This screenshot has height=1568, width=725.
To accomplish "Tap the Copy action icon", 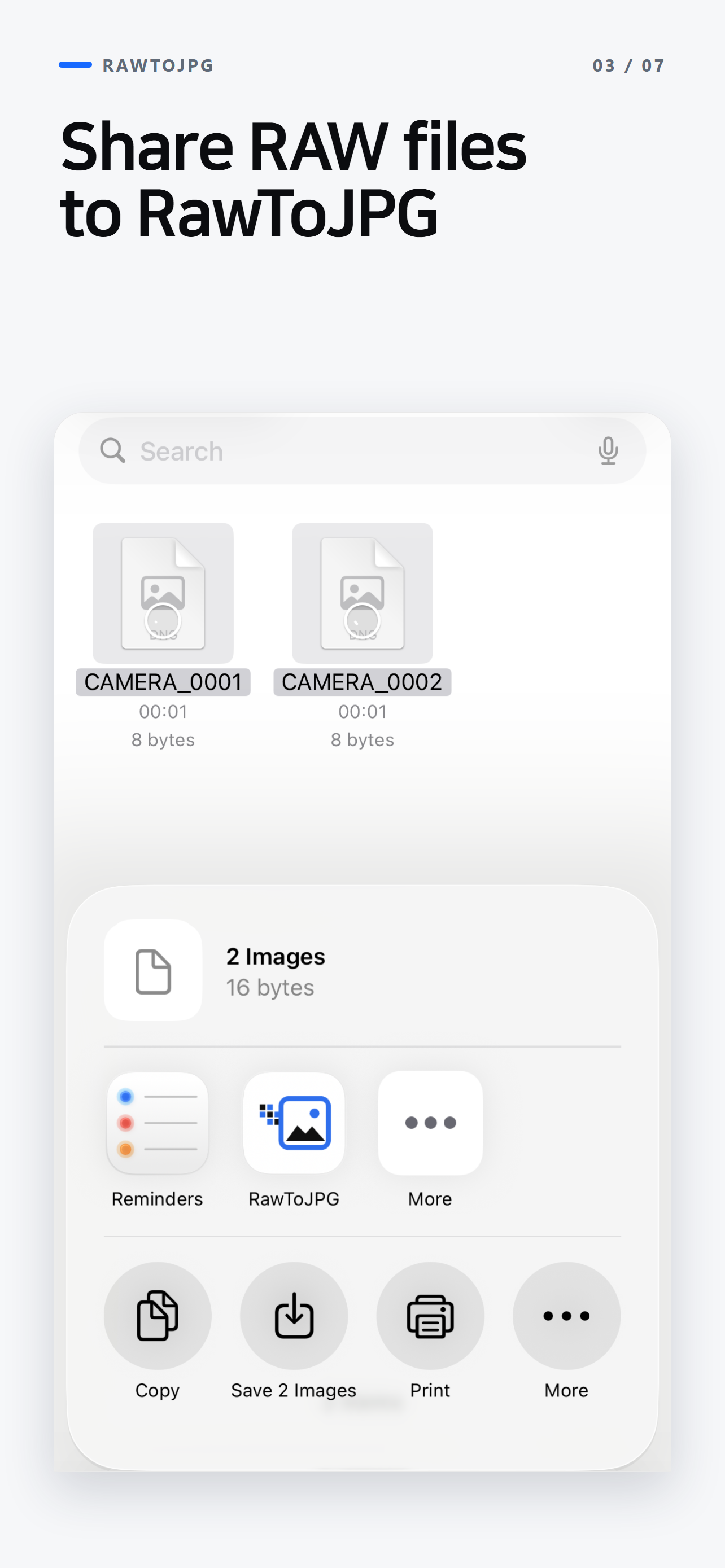I will point(158,1315).
